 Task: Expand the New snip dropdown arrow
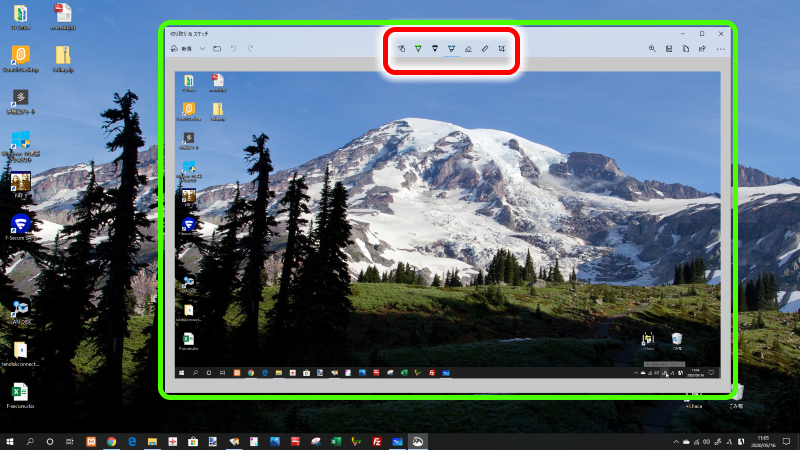[203, 48]
